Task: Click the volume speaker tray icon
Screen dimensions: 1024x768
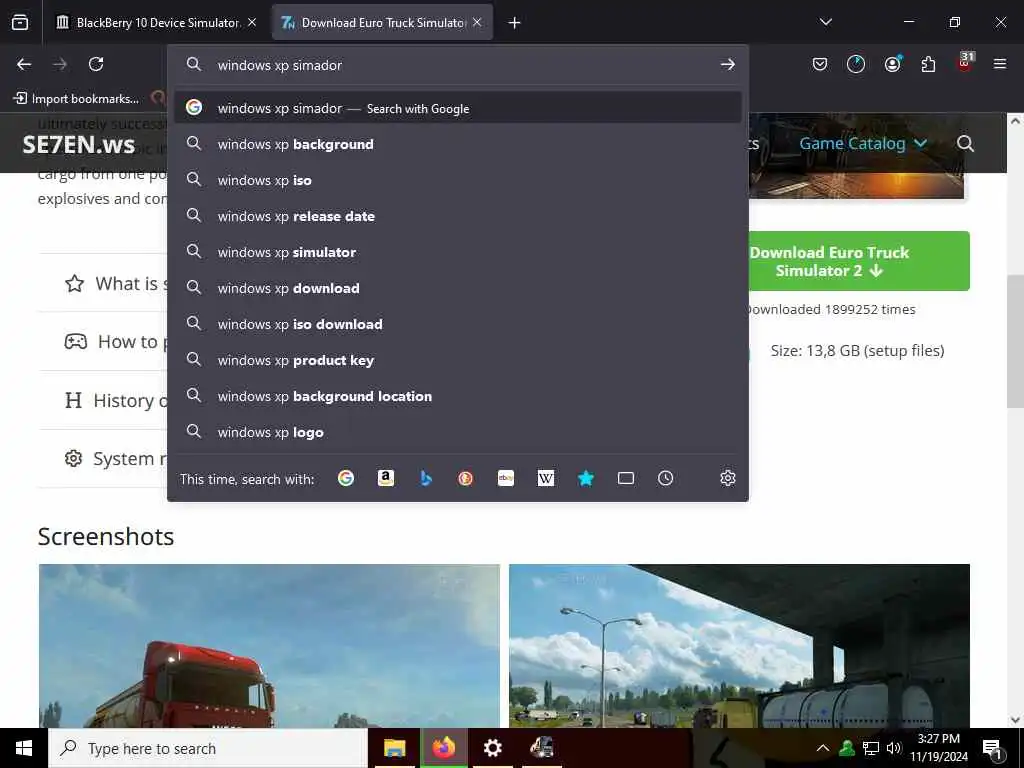Action: tap(894, 748)
